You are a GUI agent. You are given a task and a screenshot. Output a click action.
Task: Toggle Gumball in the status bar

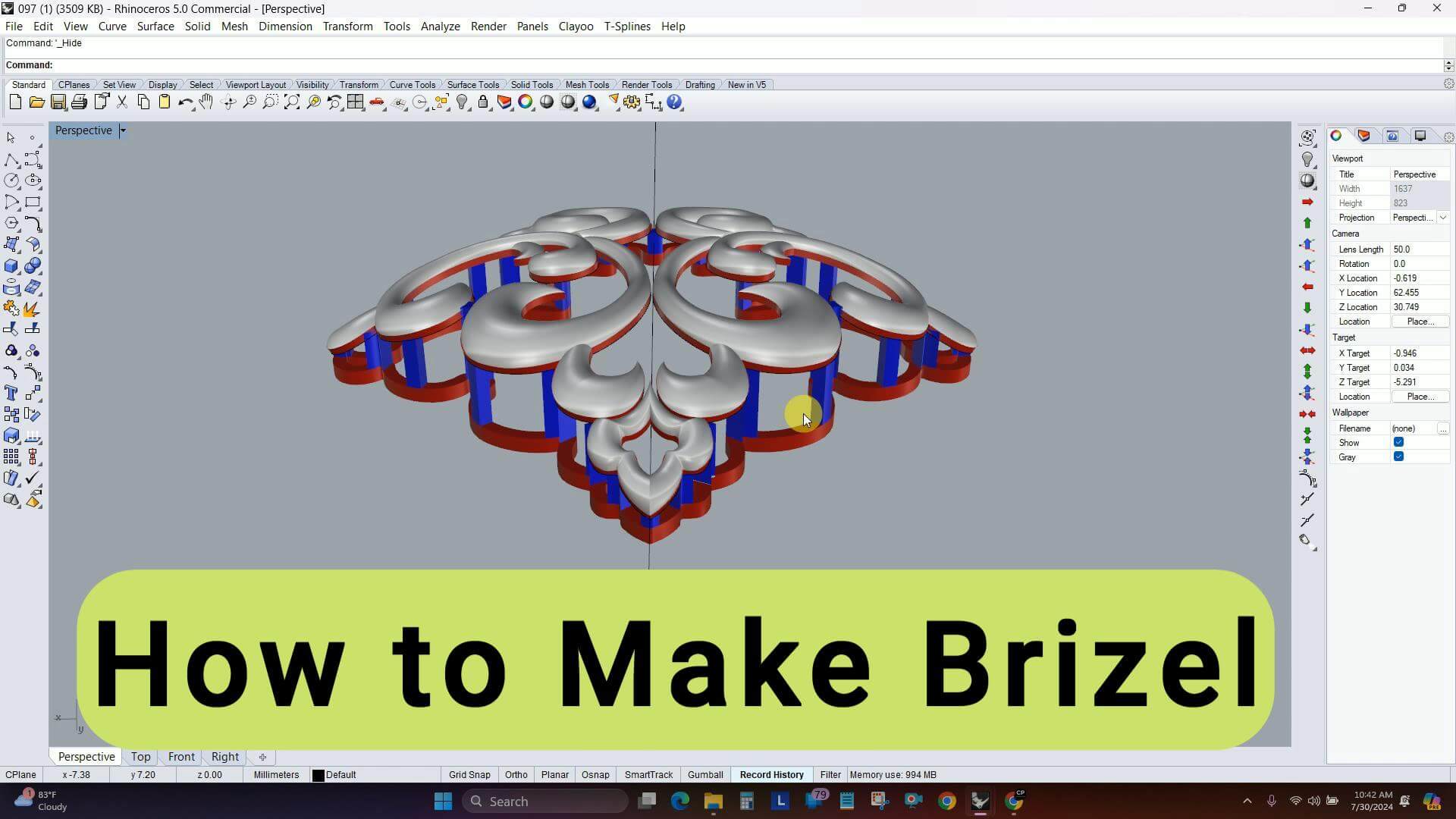[704, 775]
